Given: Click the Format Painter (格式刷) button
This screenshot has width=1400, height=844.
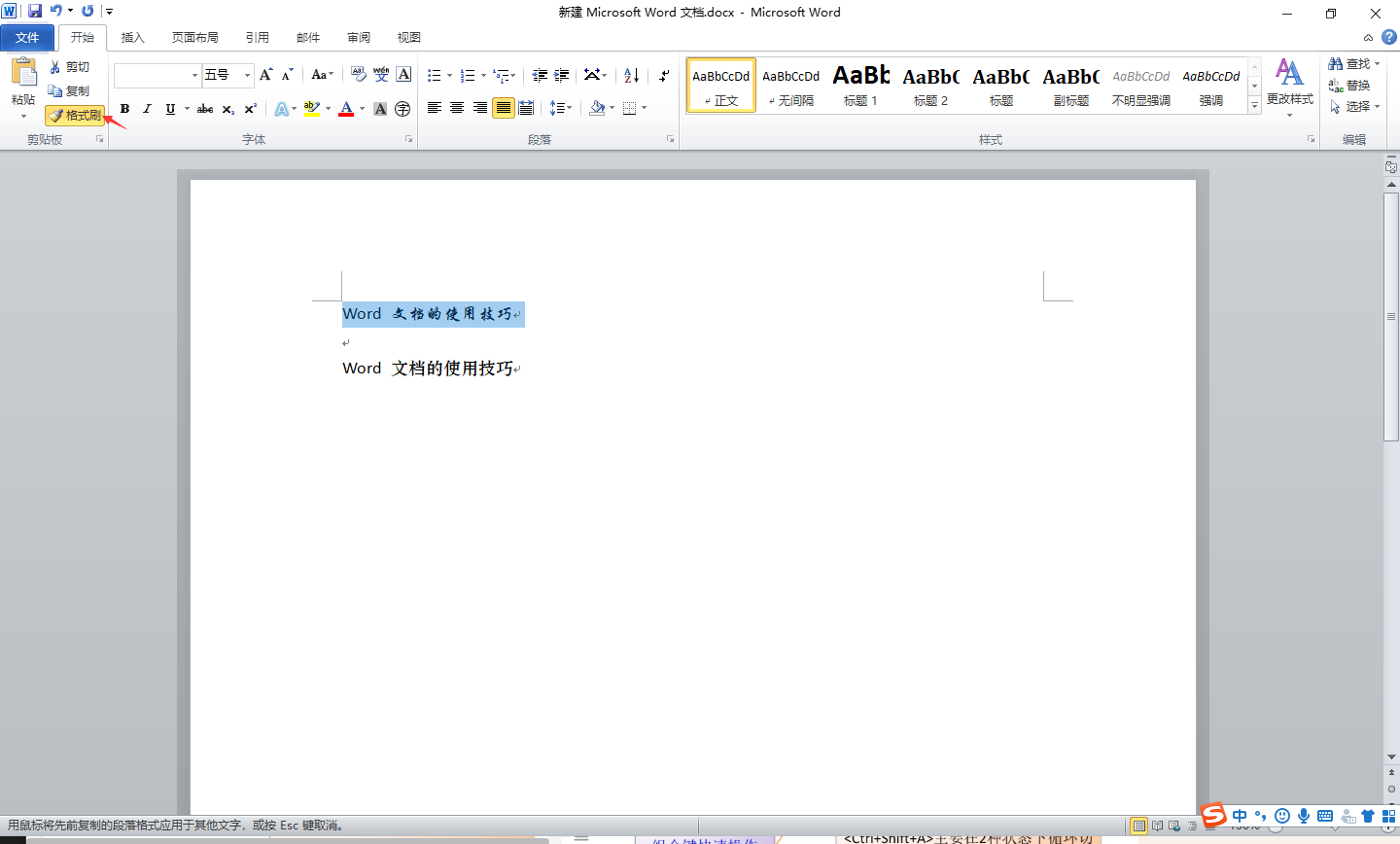Looking at the screenshot, I should click(75, 116).
